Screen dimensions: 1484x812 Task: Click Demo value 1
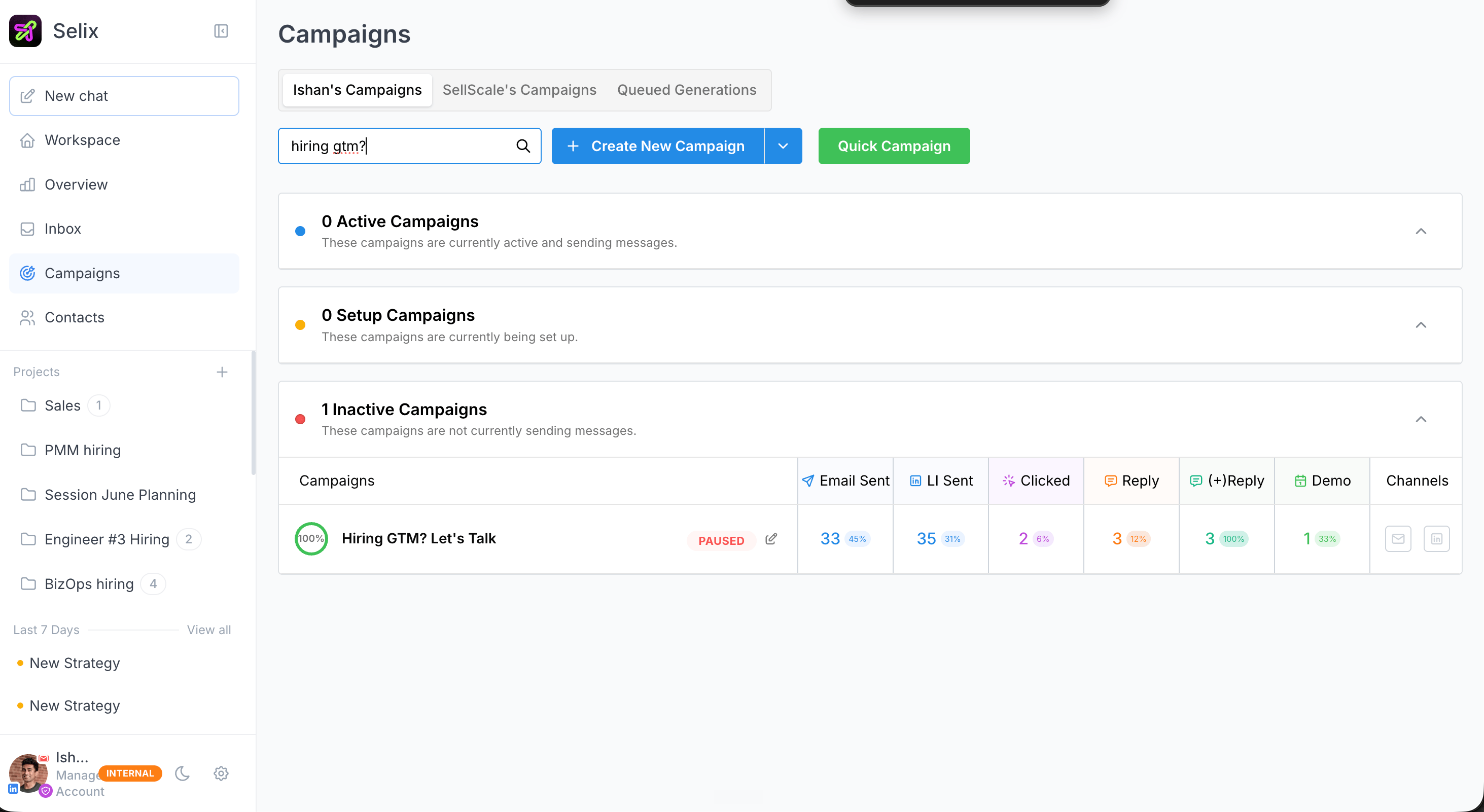coord(1307,539)
